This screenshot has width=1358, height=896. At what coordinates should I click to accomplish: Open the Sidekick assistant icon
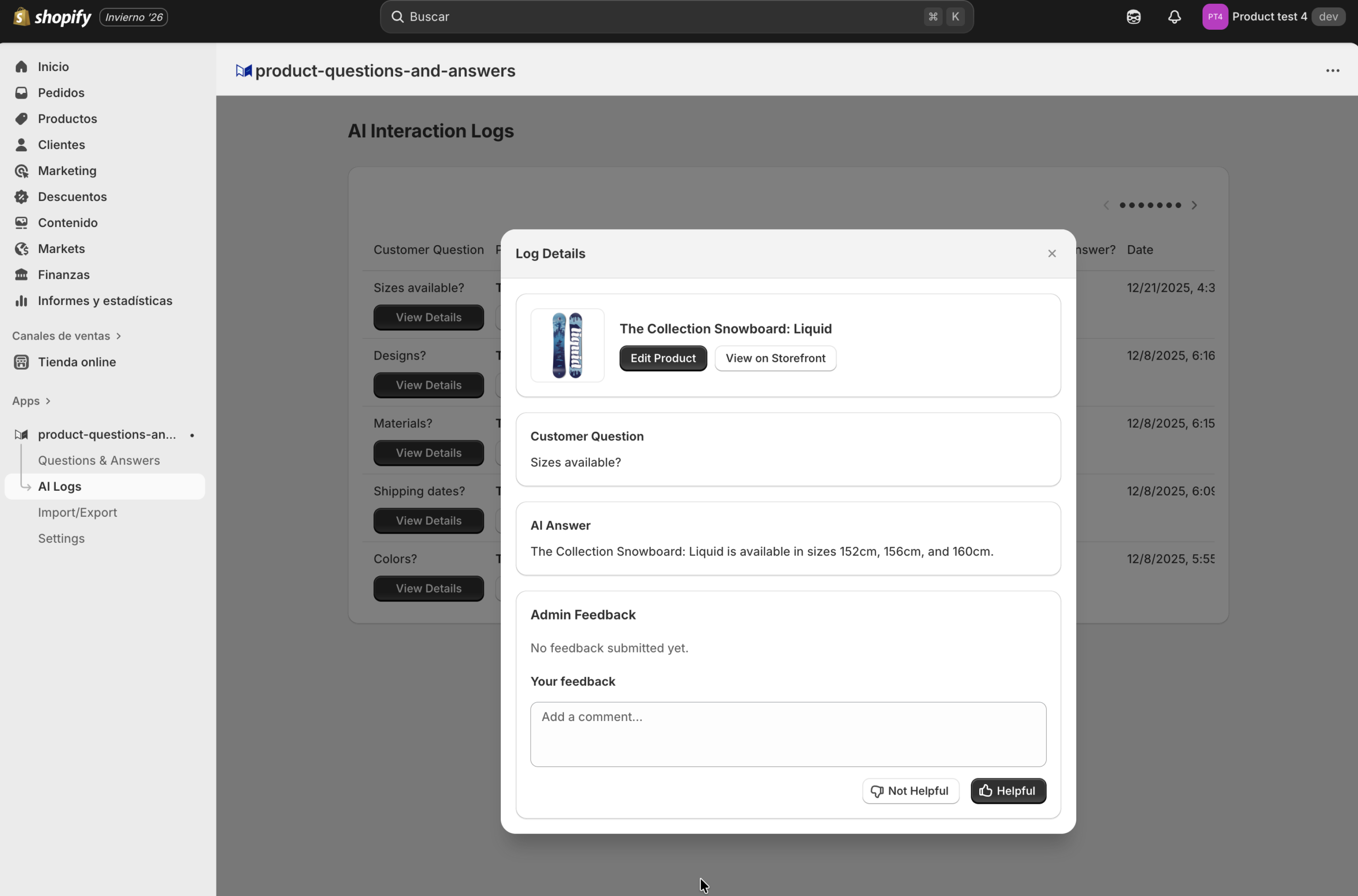click(x=1134, y=17)
